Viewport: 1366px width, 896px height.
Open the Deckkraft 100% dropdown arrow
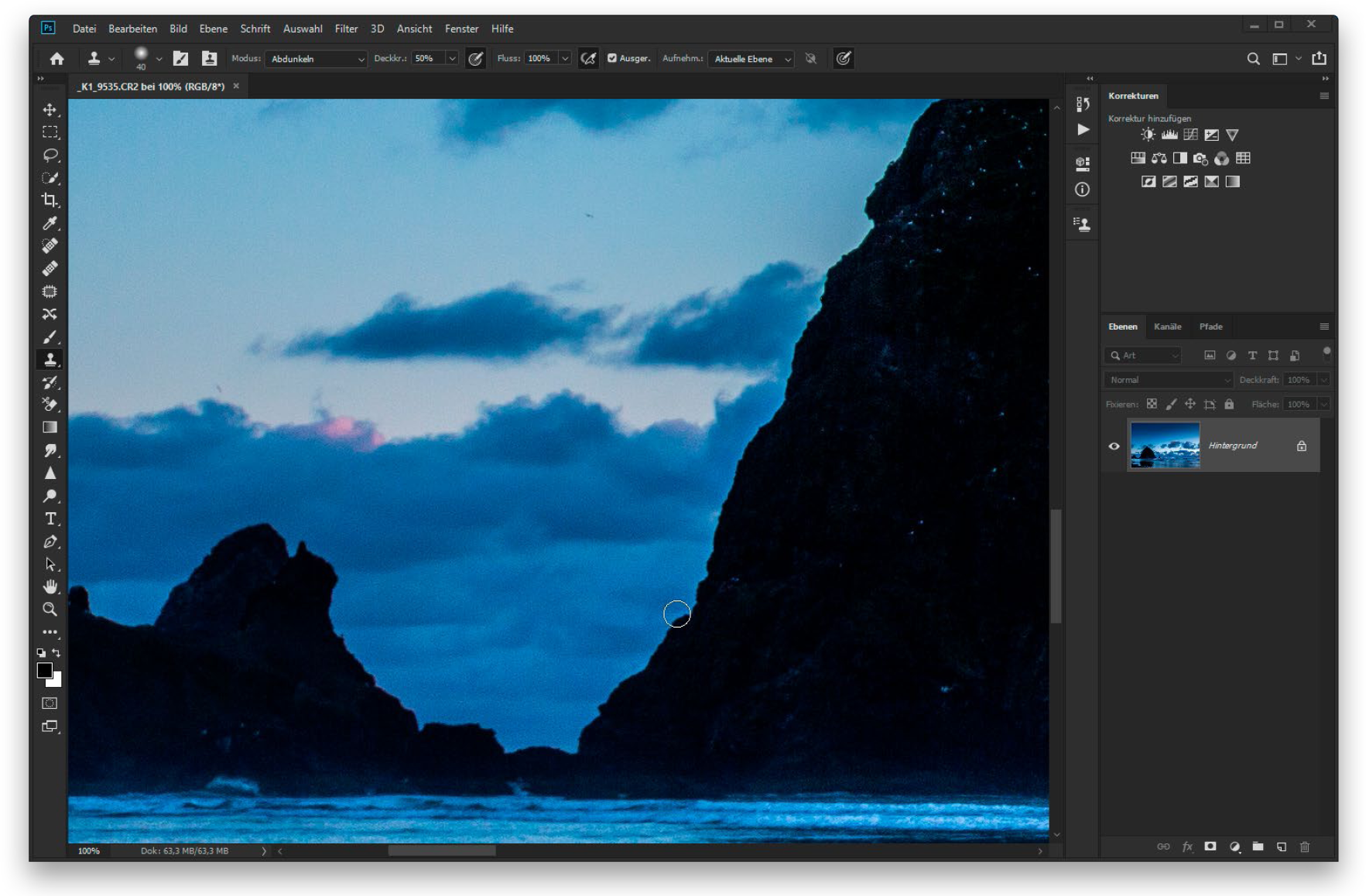(1323, 380)
